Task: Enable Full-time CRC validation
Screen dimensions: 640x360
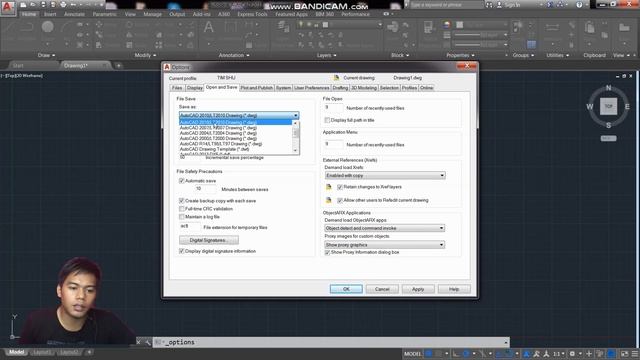Action: (x=182, y=209)
